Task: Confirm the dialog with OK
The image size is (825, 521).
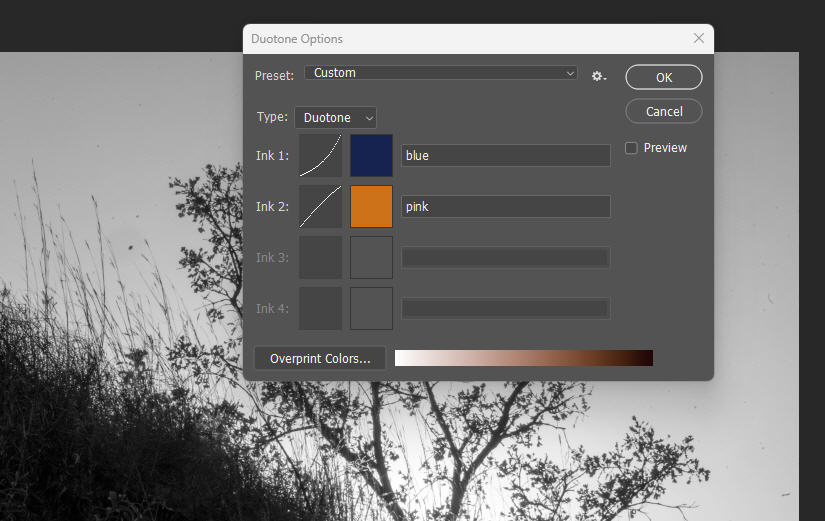Action: pyautogui.click(x=663, y=77)
